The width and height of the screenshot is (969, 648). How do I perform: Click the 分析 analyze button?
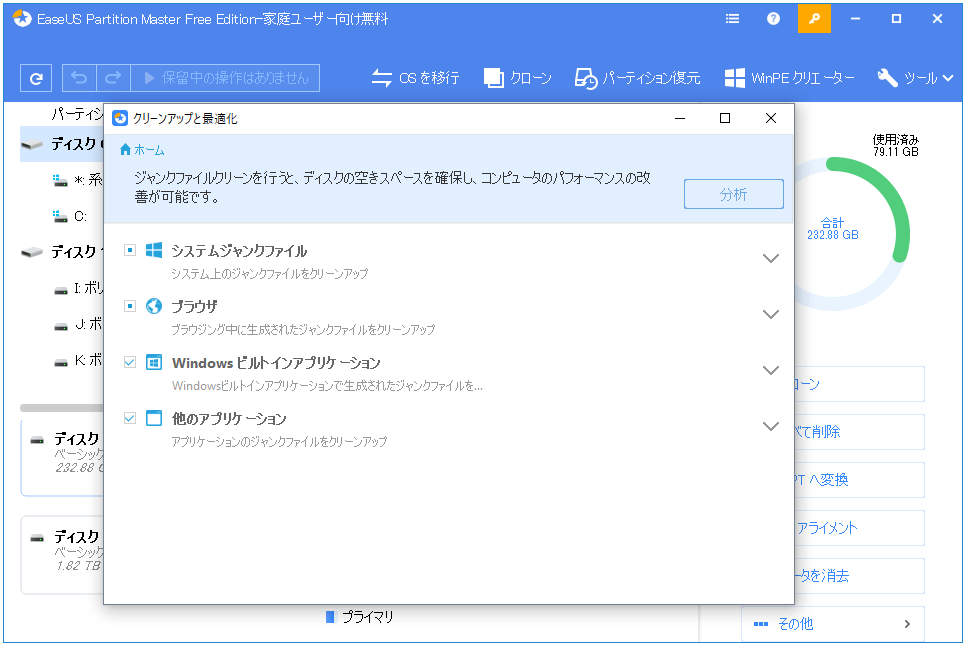click(x=733, y=195)
